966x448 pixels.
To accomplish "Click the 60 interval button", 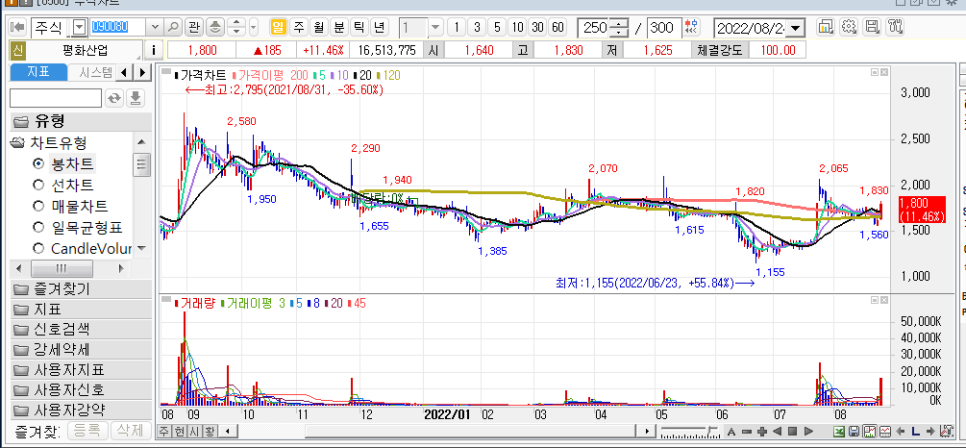I will click(558, 28).
